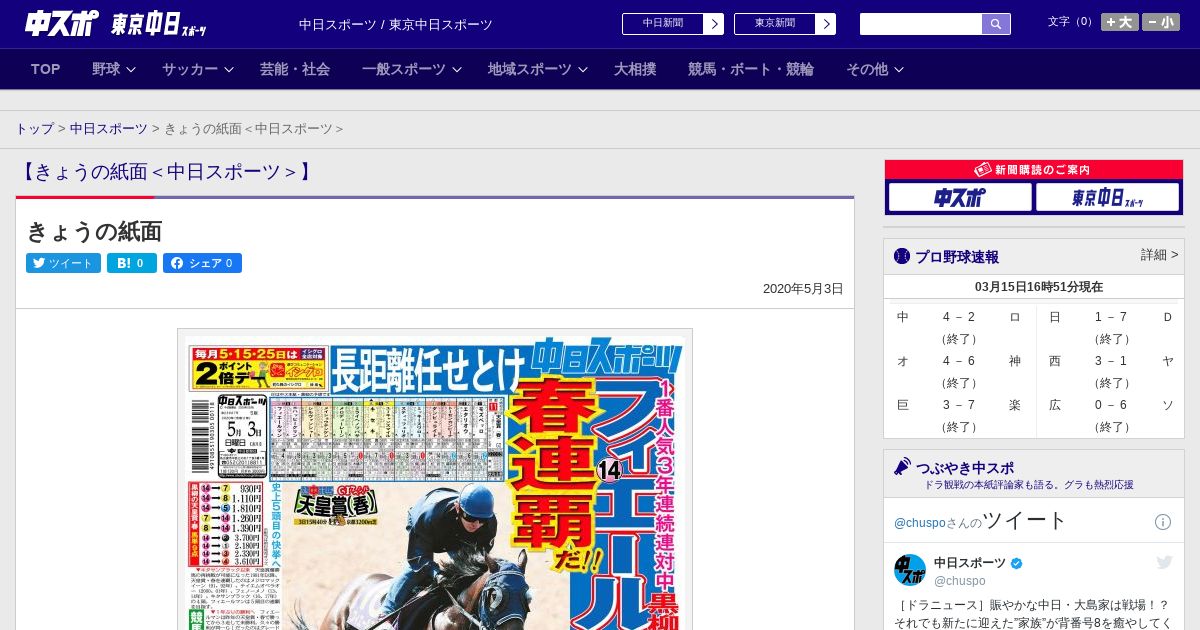Image resolution: width=1200 pixels, height=630 pixels.
Task: Click the baseball icon beside プロ野球速報
Action: tap(902, 256)
